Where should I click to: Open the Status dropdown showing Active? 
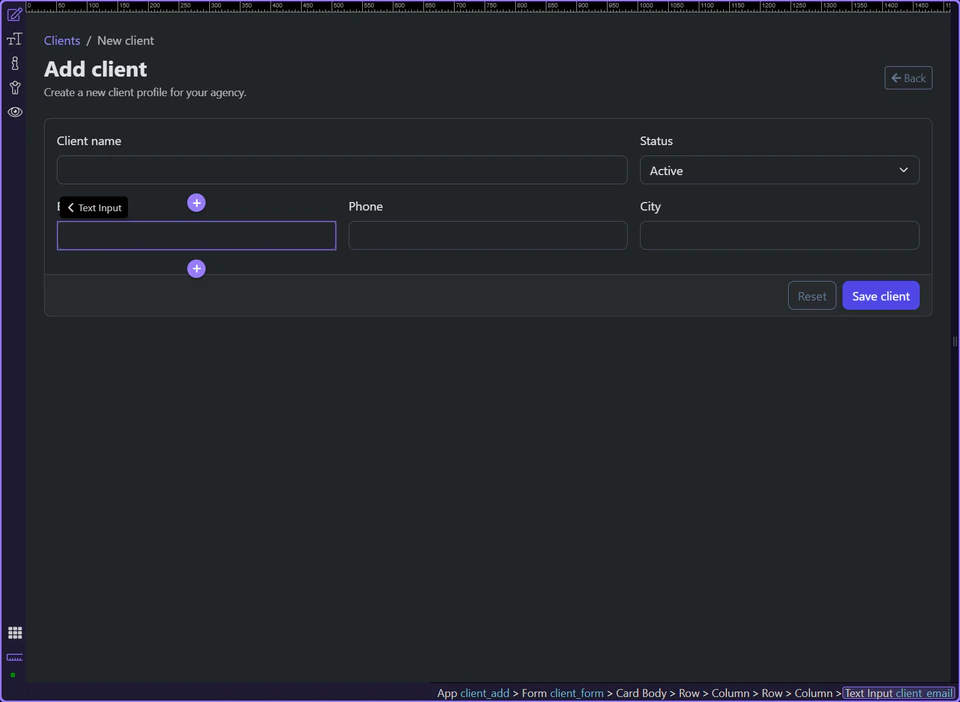click(779, 170)
